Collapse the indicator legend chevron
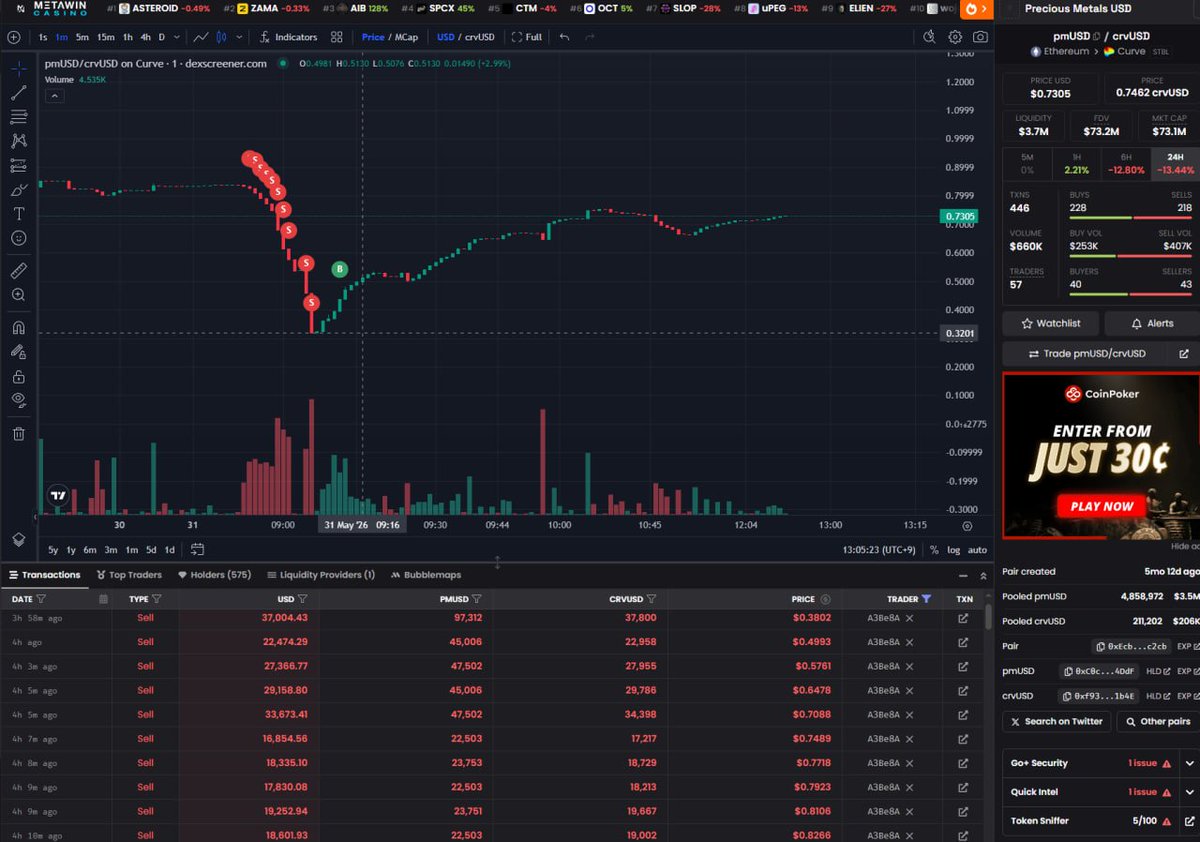Screen dimensions: 1200x842 (x=54, y=96)
